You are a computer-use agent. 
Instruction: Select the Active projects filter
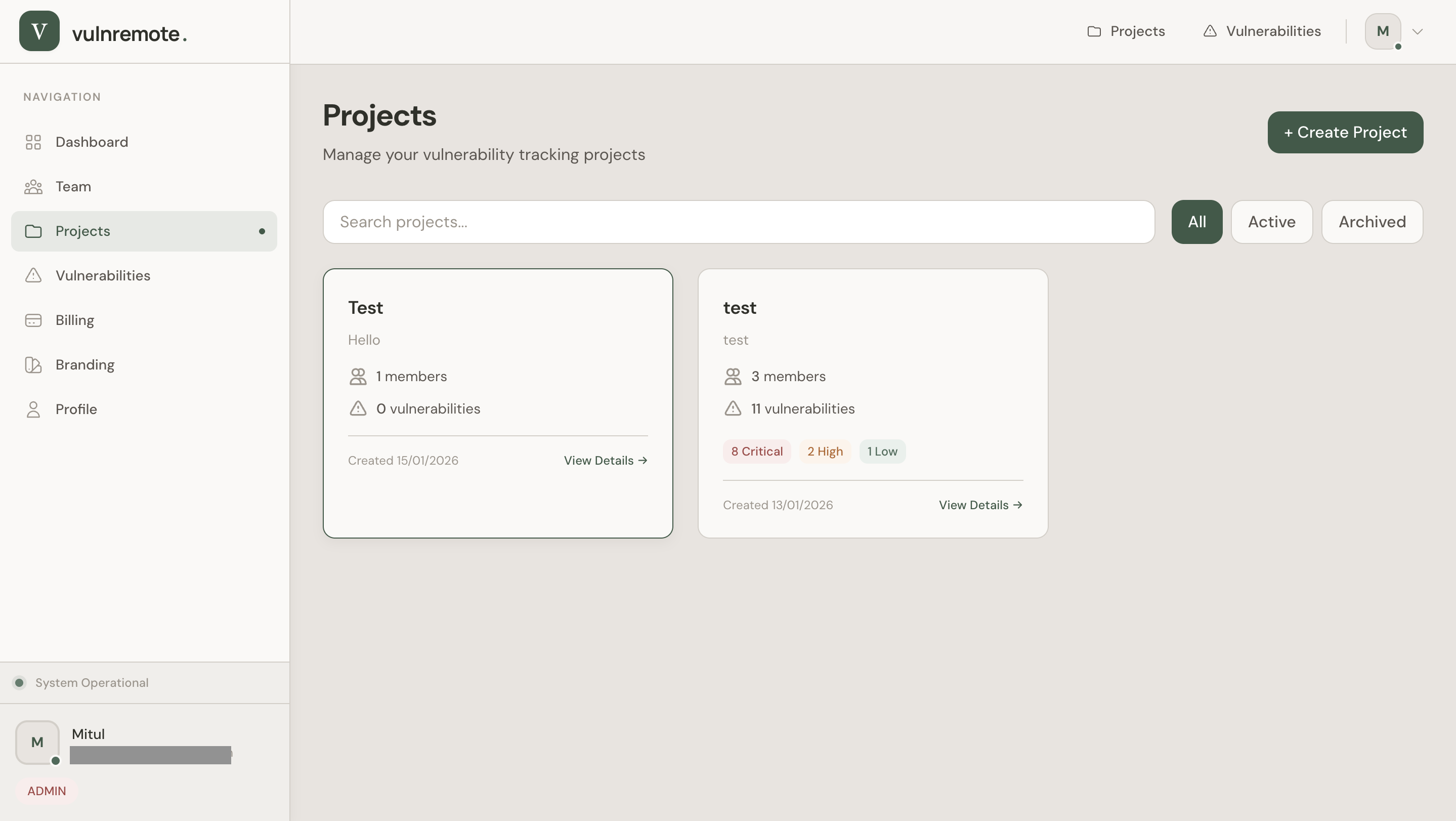point(1271,222)
